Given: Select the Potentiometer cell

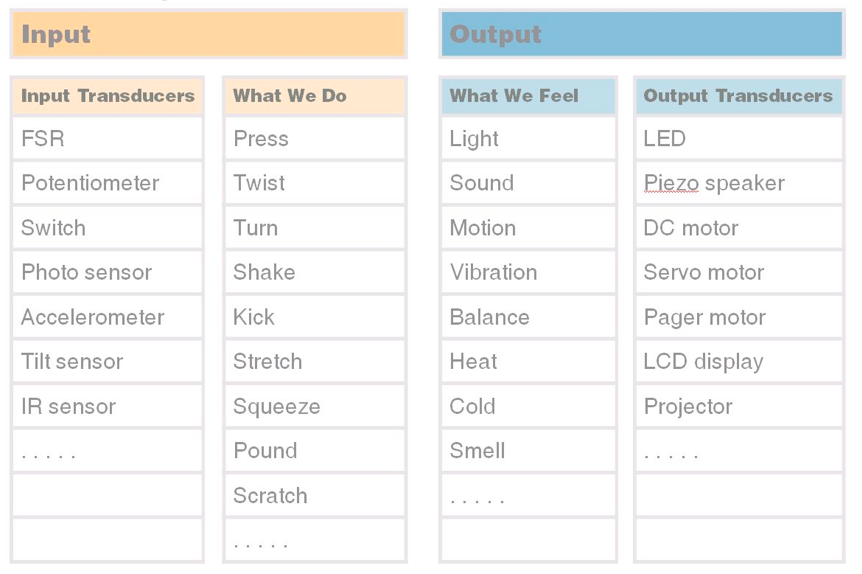Looking at the screenshot, I should [x=107, y=183].
